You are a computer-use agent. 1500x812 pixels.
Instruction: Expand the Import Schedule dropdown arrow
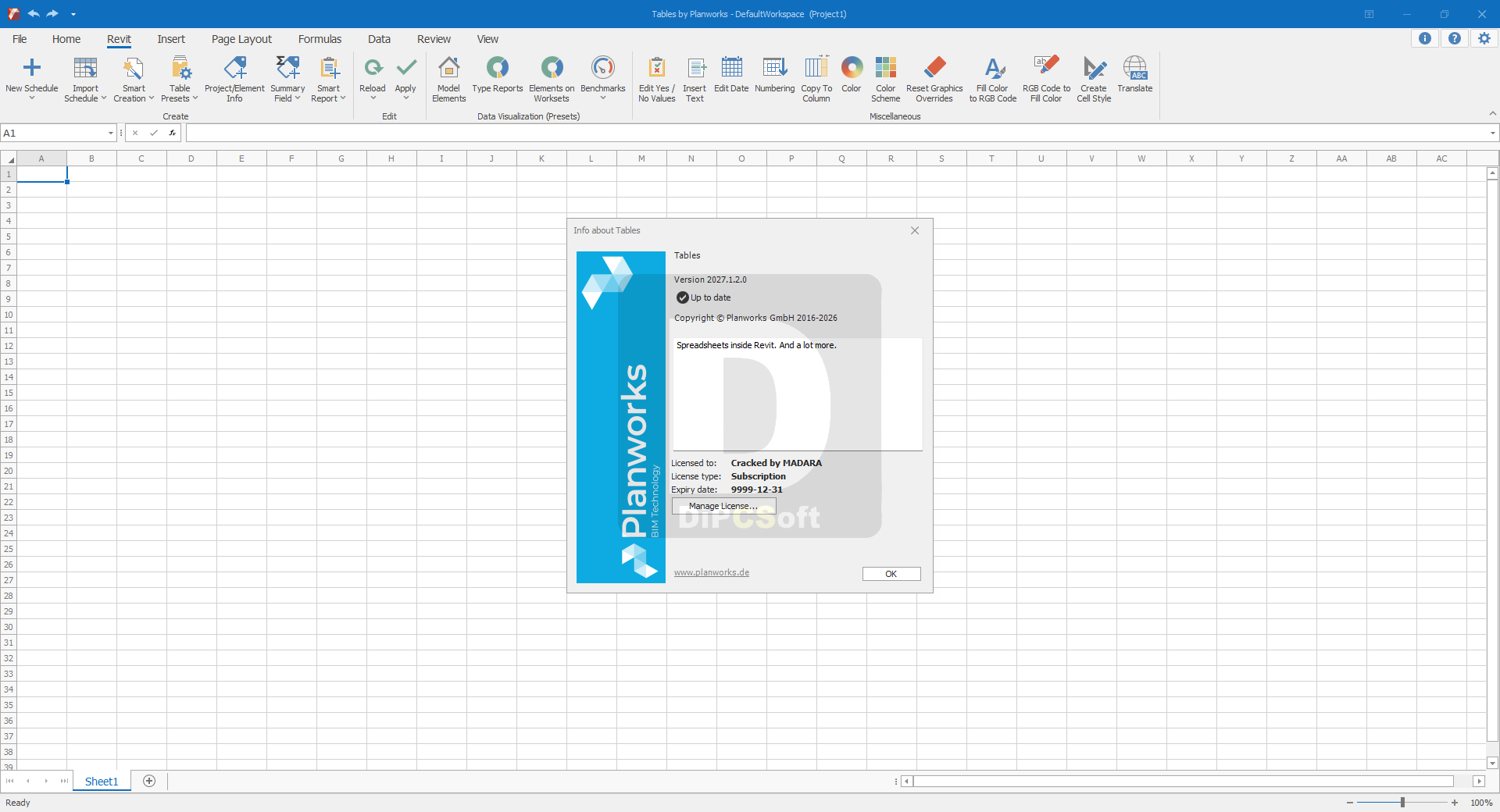click(x=104, y=98)
